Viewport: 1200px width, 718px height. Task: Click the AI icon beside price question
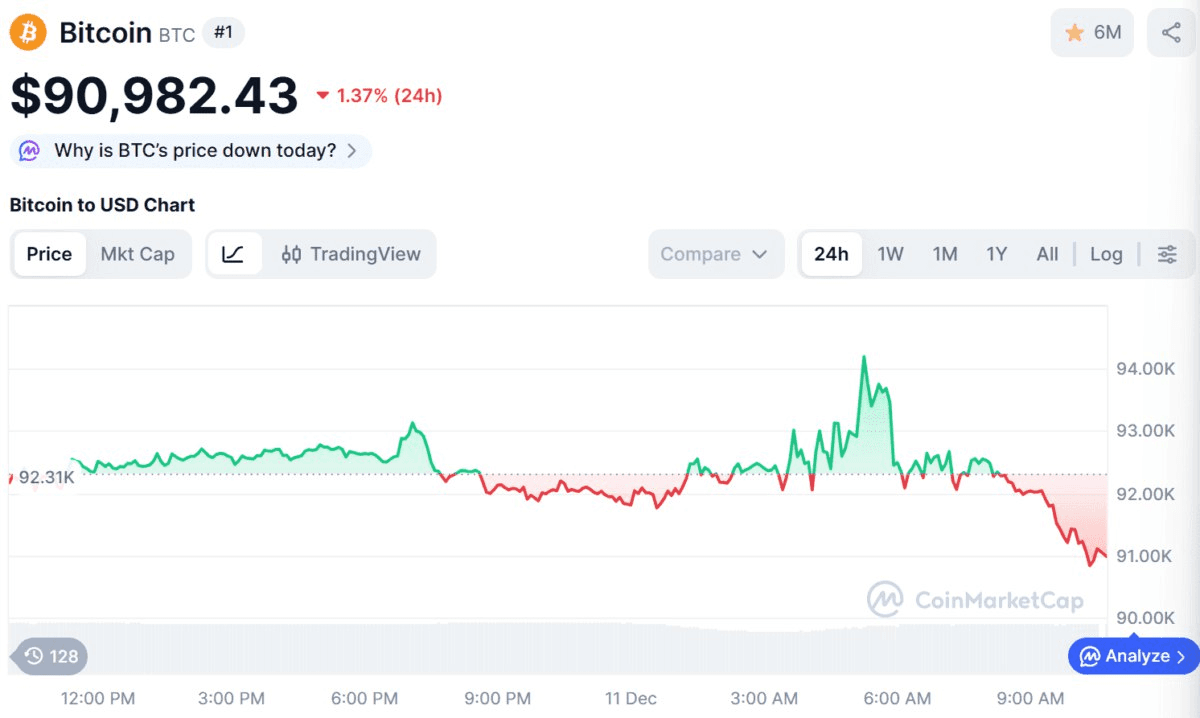pos(30,151)
